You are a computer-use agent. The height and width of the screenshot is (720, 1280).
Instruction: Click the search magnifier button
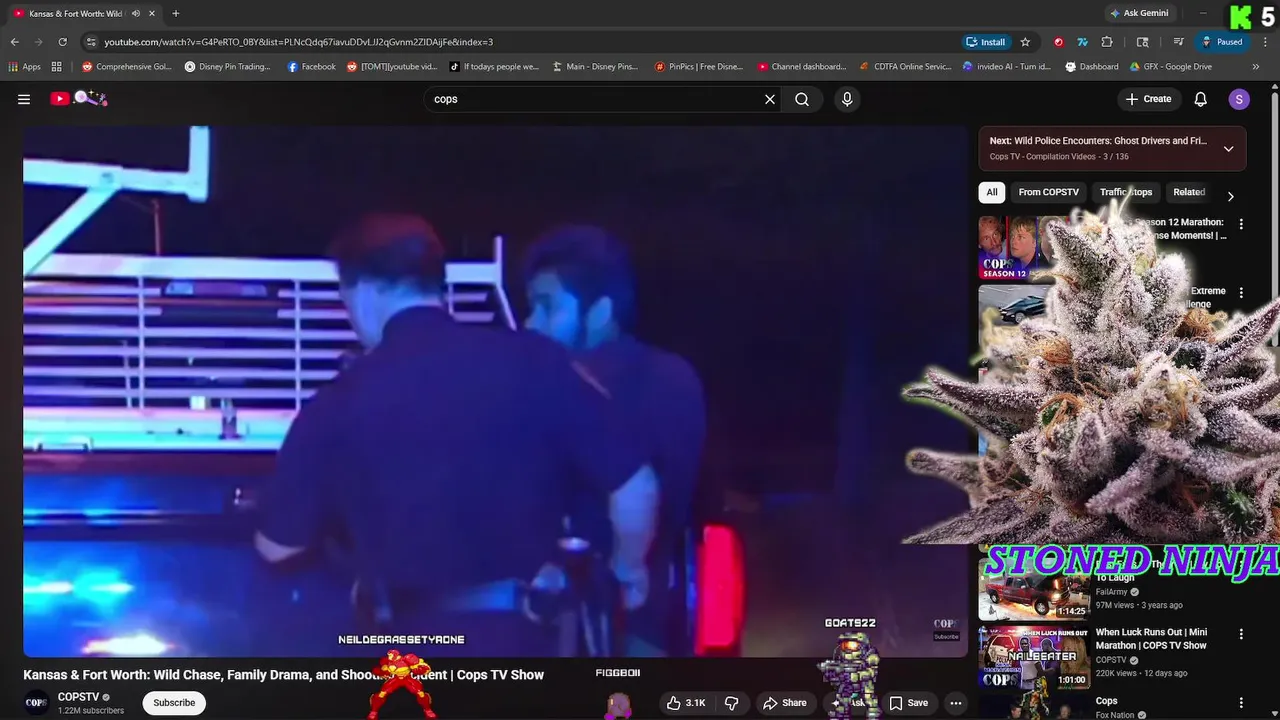click(802, 99)
